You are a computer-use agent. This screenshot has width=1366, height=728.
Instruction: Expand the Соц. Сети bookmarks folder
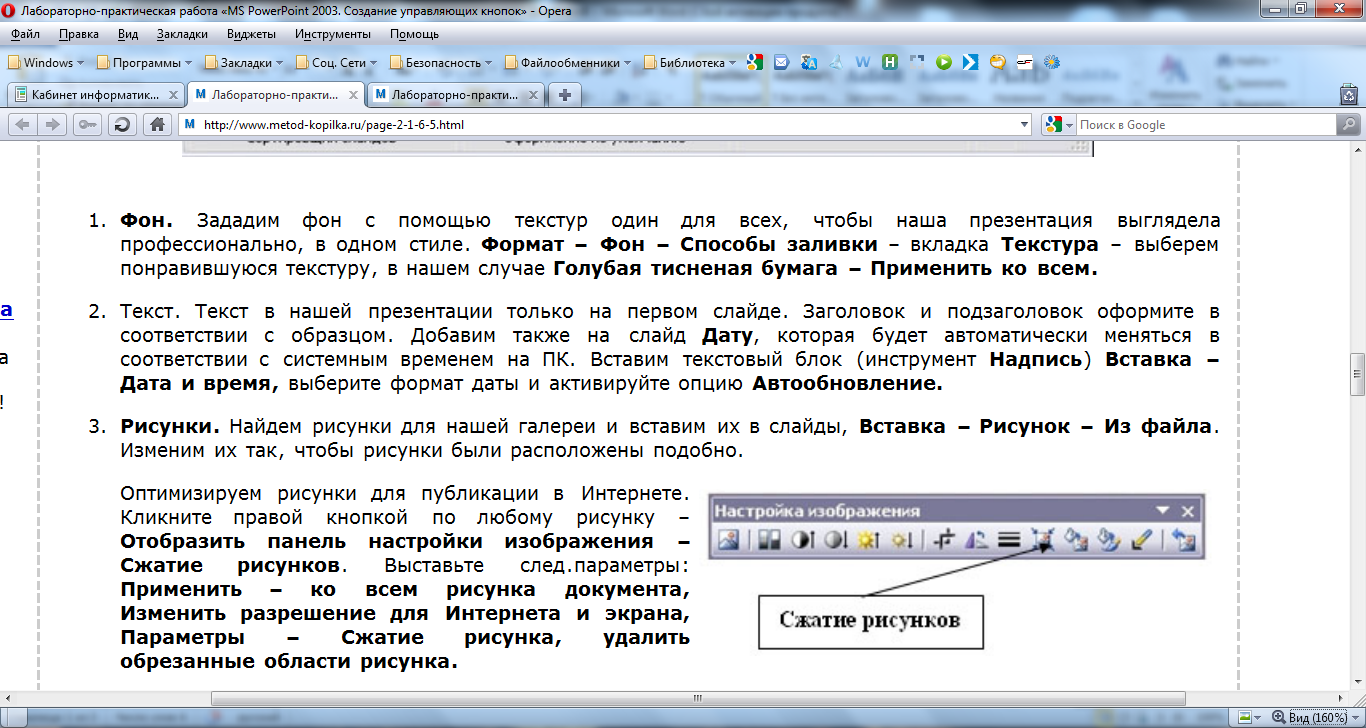point(336,62)
